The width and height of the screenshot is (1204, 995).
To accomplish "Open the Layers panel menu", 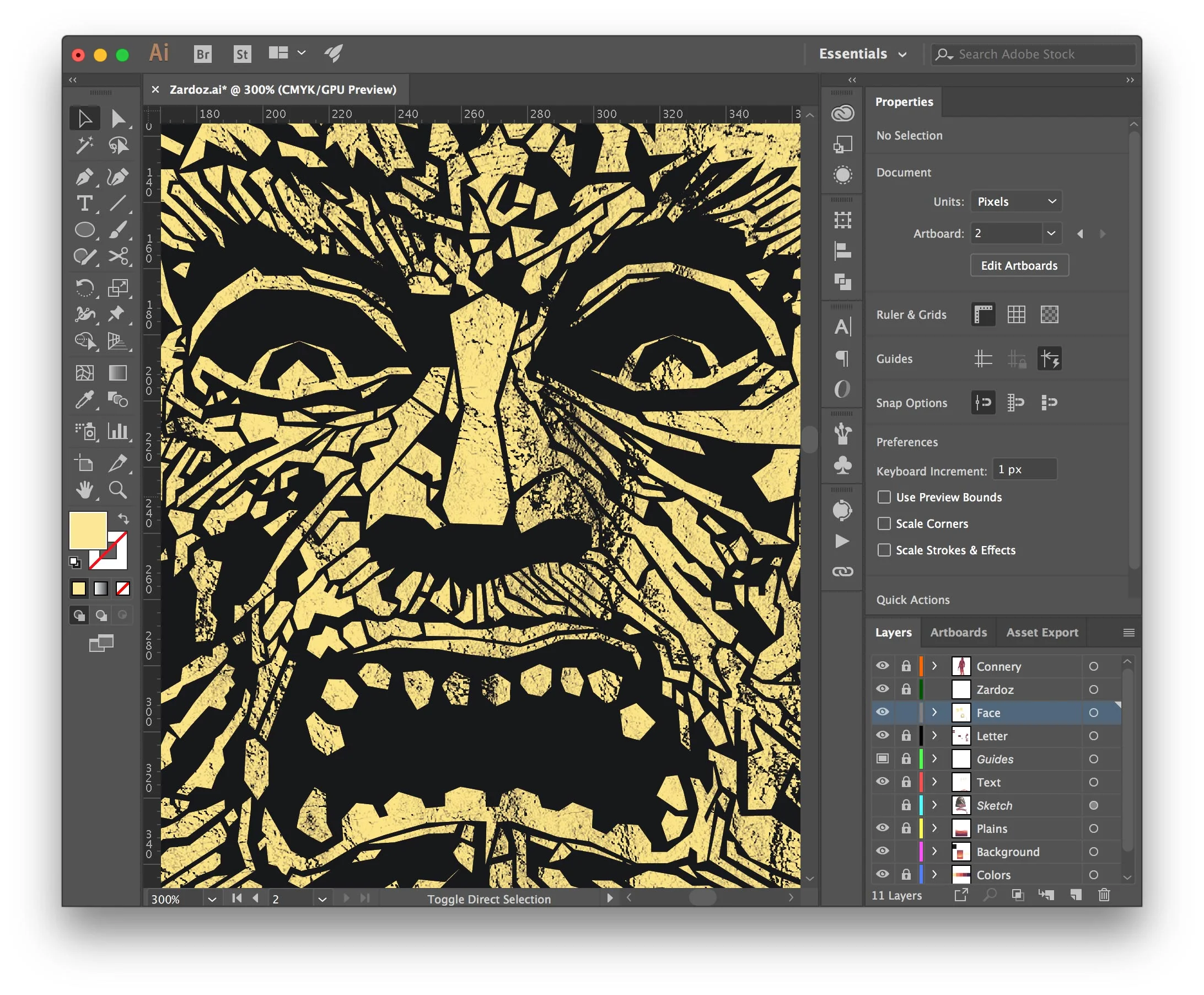I will coord(1128,632).
